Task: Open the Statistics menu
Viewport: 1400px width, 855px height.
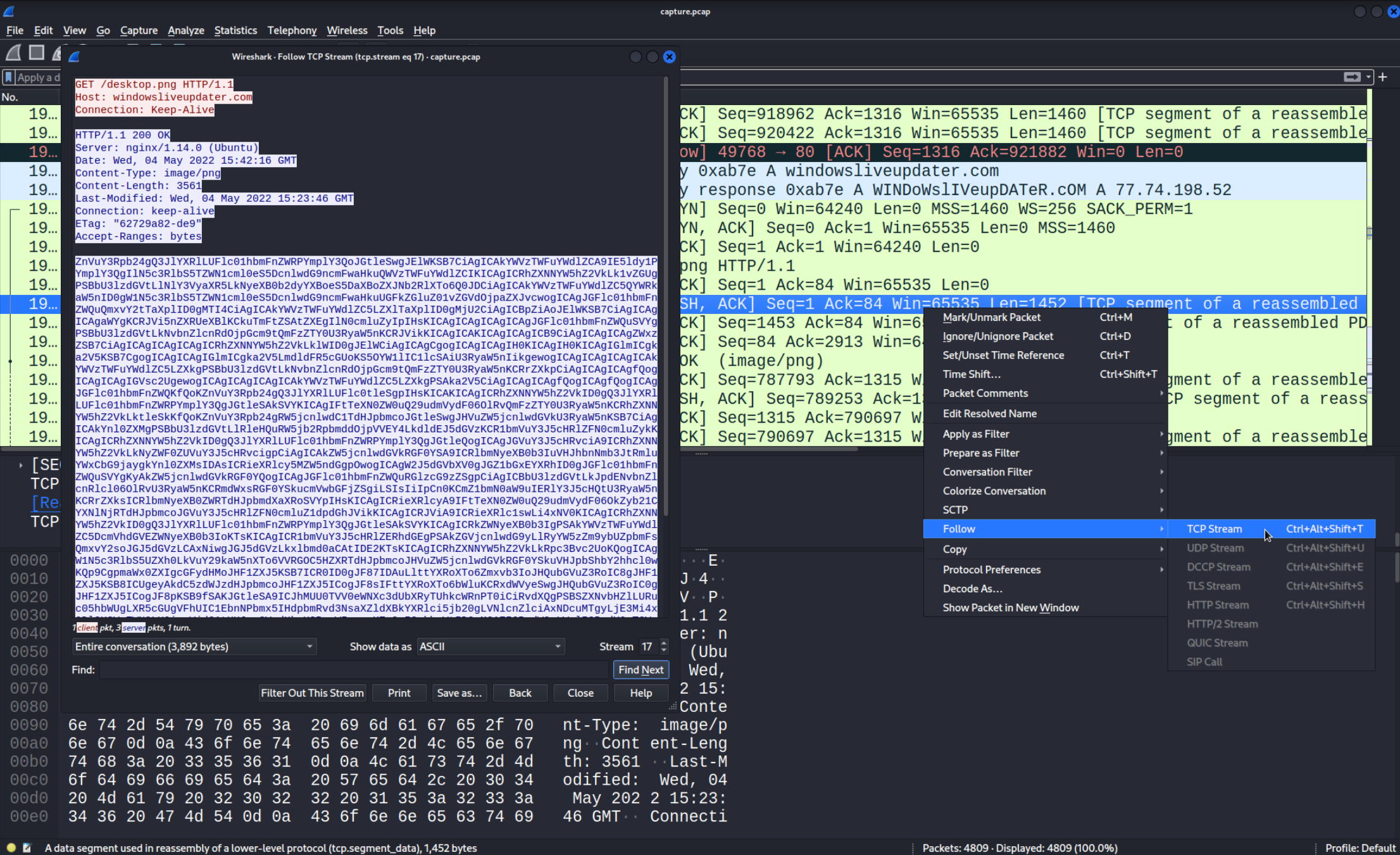Action: pos(235,30)
